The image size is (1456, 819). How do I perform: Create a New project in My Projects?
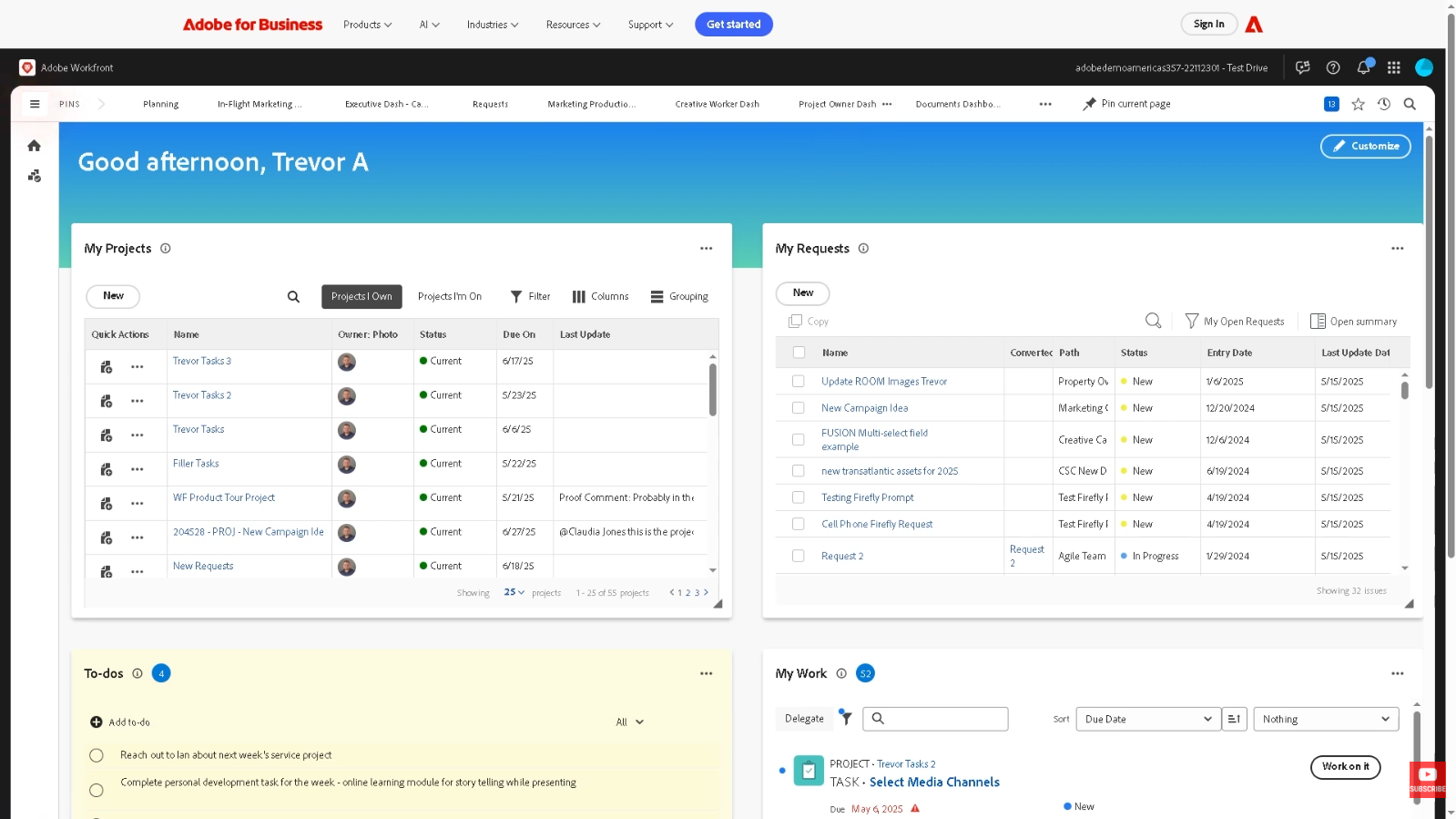pos(113,296)
